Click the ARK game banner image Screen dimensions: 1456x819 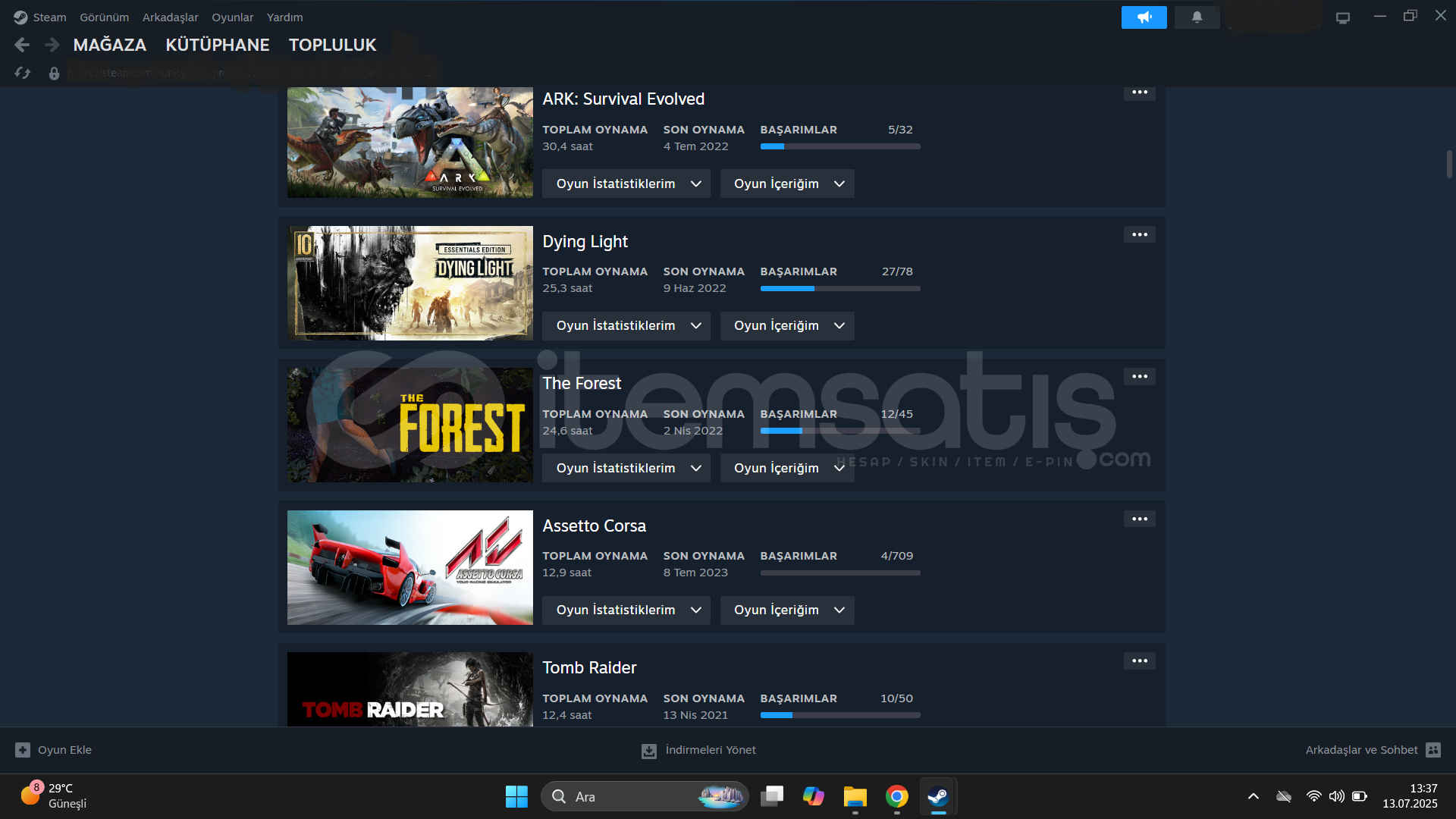(410, 142)
